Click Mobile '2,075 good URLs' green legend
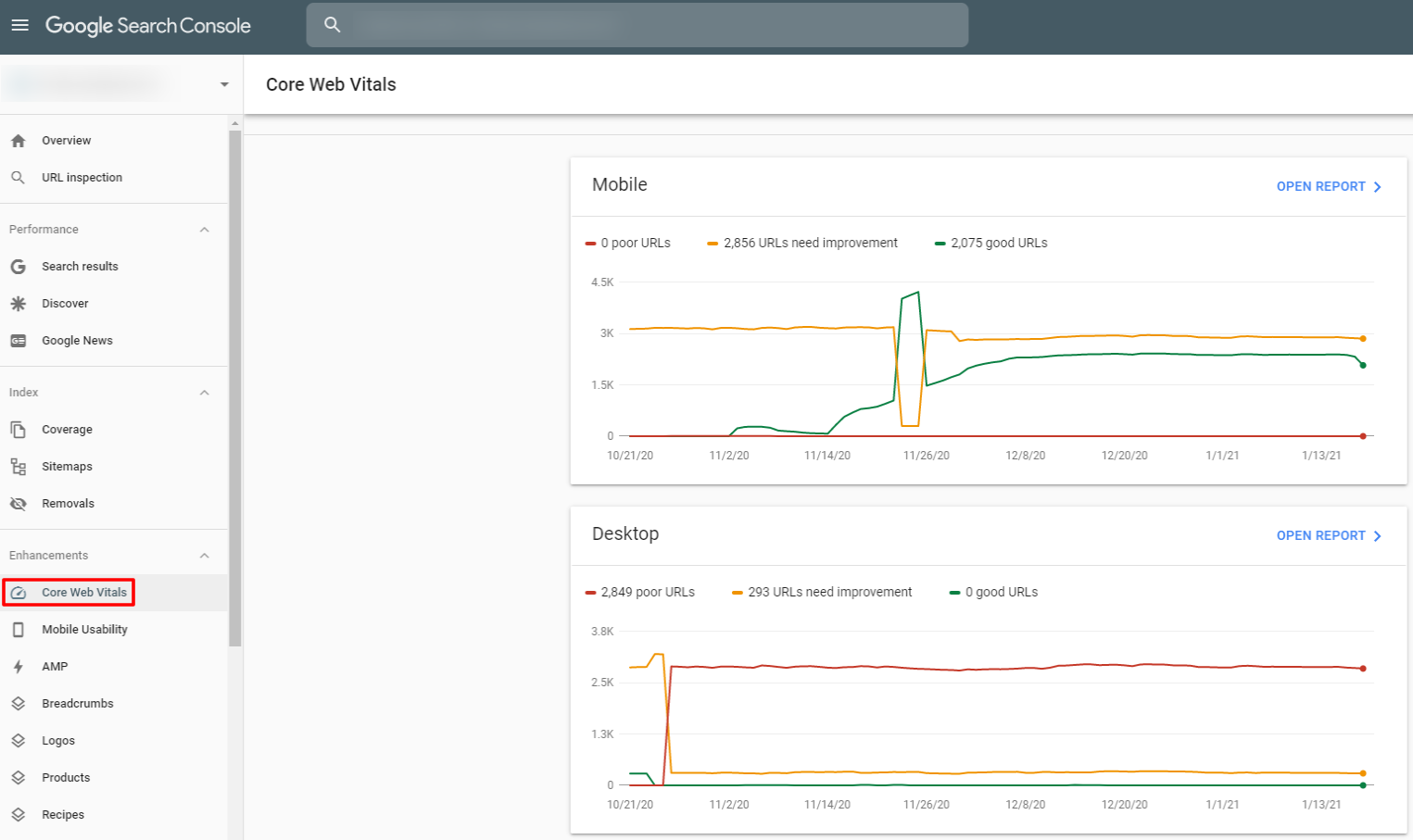This screenshot has height=840, width=1413. pyautogui.click(x=991, y=244)
